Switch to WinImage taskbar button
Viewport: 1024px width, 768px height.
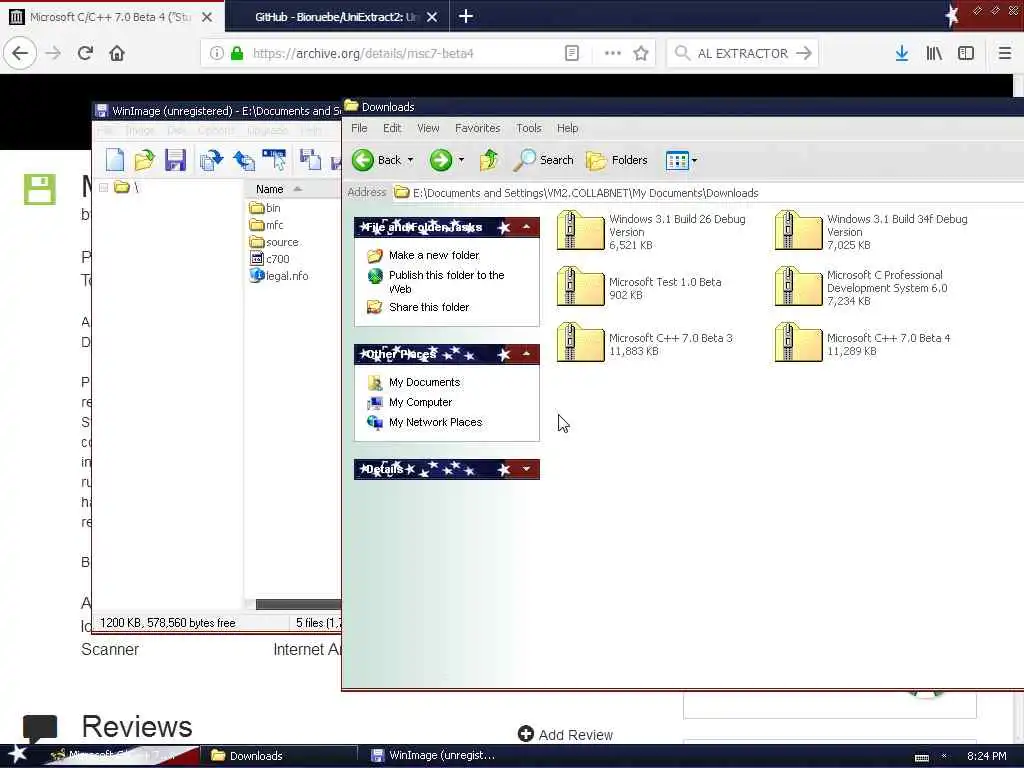point(434,756)
